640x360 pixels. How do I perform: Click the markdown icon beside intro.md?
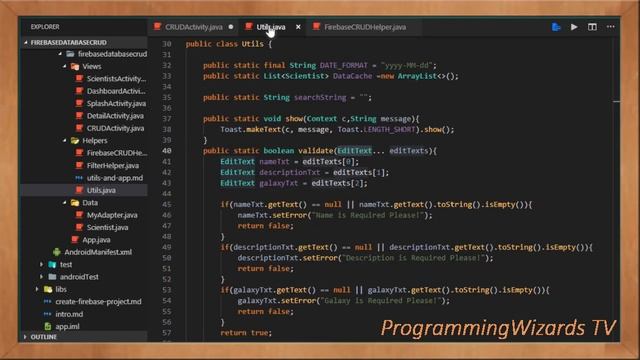47,314
